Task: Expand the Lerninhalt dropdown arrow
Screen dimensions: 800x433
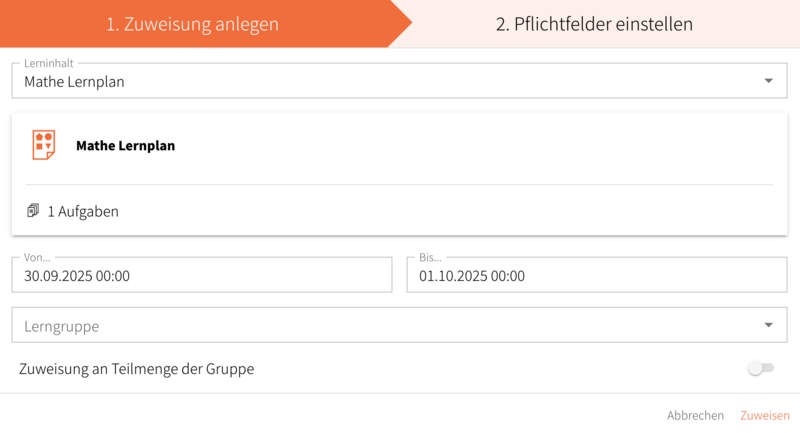Action: (x=768, y=81)
